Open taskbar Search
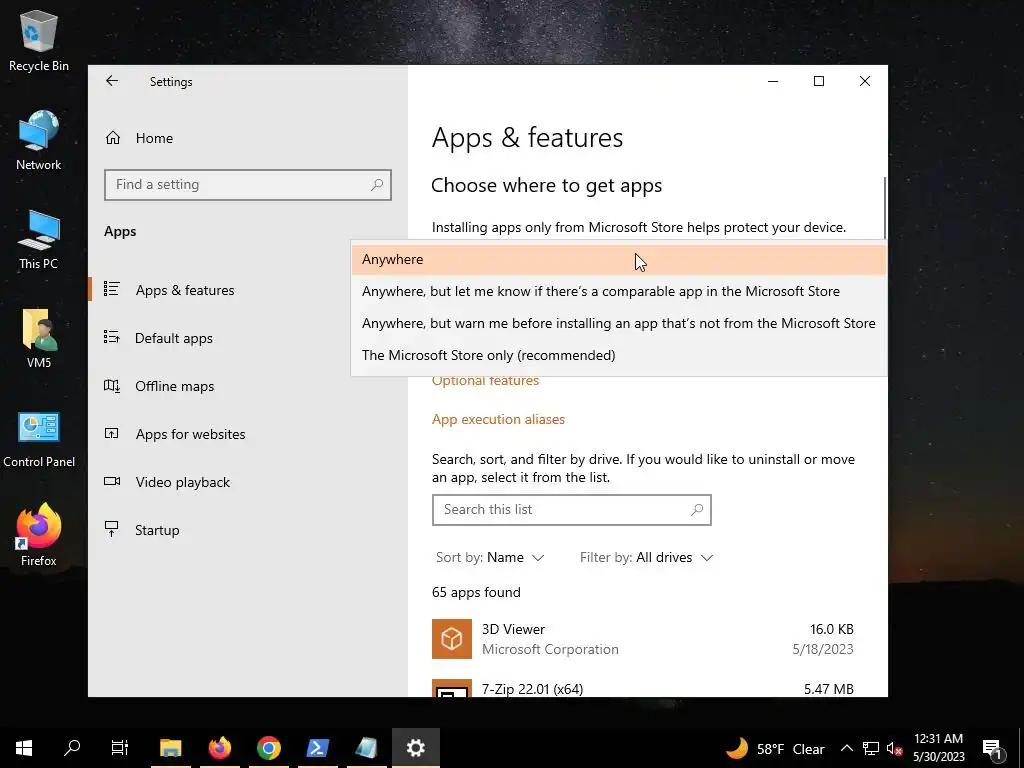Viewport: 1024px width, 768px height. tap(72, 748)
